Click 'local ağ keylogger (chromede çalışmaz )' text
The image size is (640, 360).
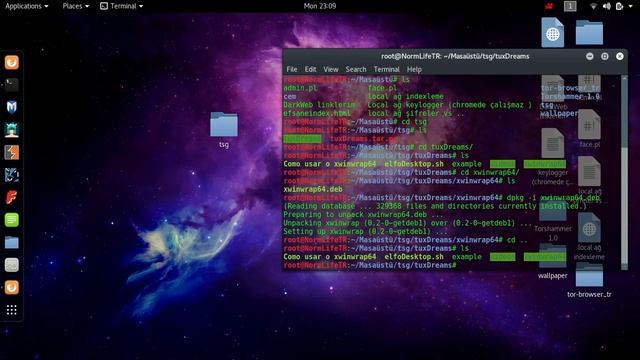(x=450, y=105)
